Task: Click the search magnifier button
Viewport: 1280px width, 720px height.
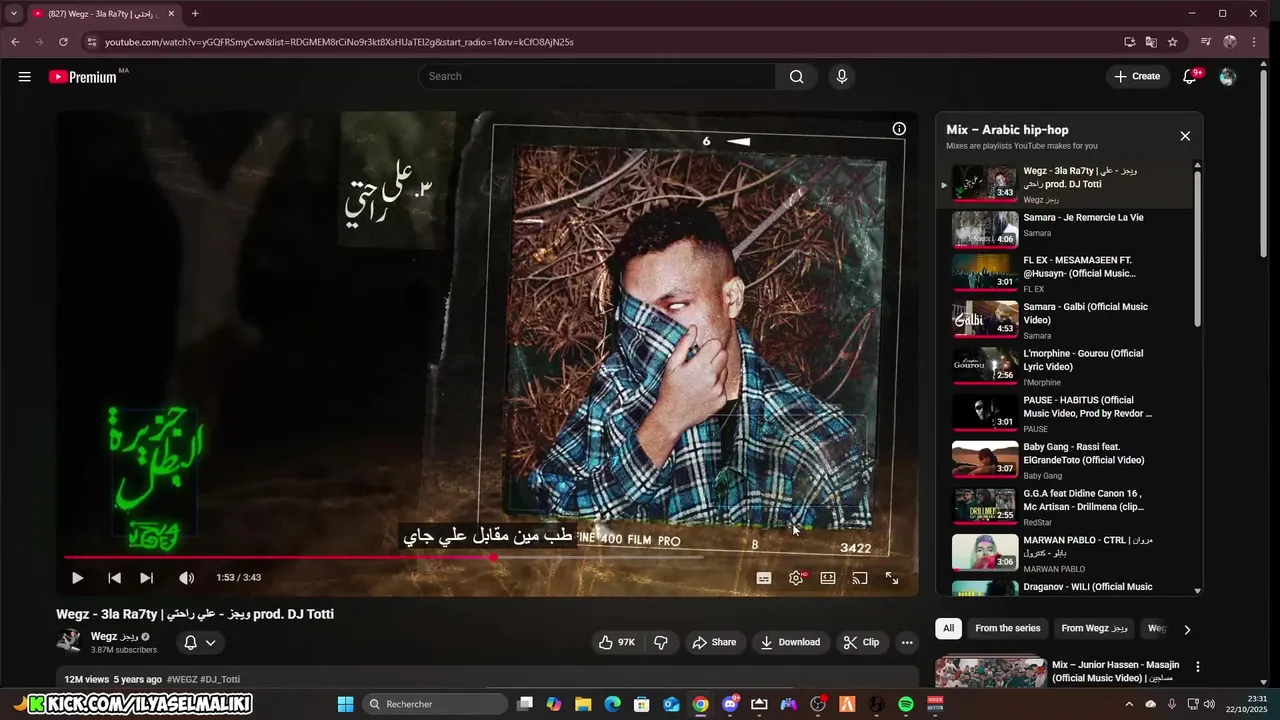Action: coord(796,76)
